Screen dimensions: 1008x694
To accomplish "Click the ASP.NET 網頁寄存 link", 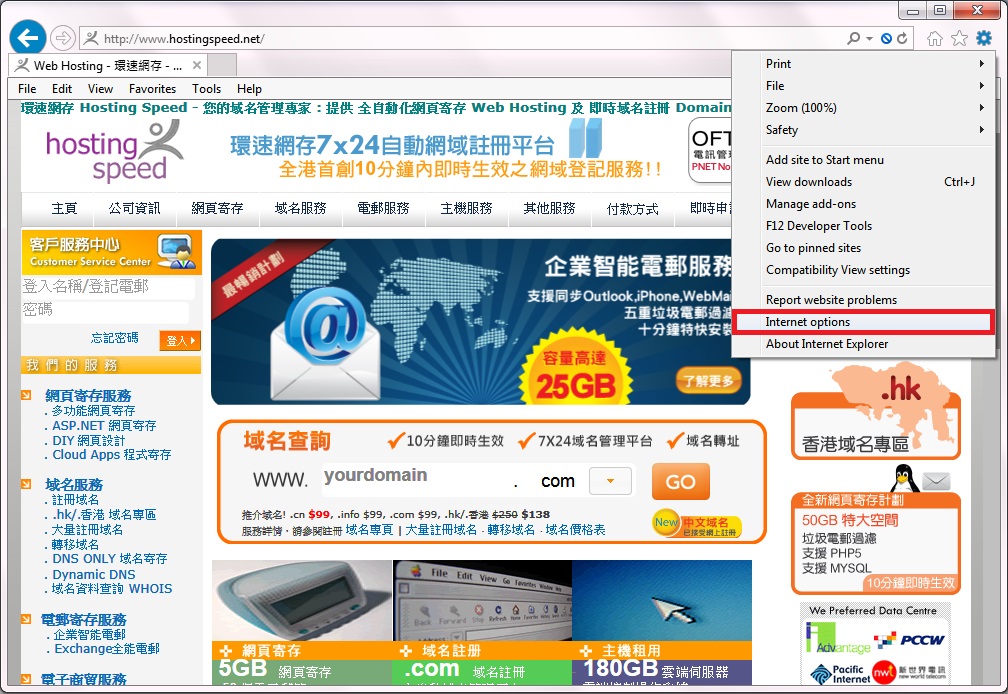I will click(104, 425).
